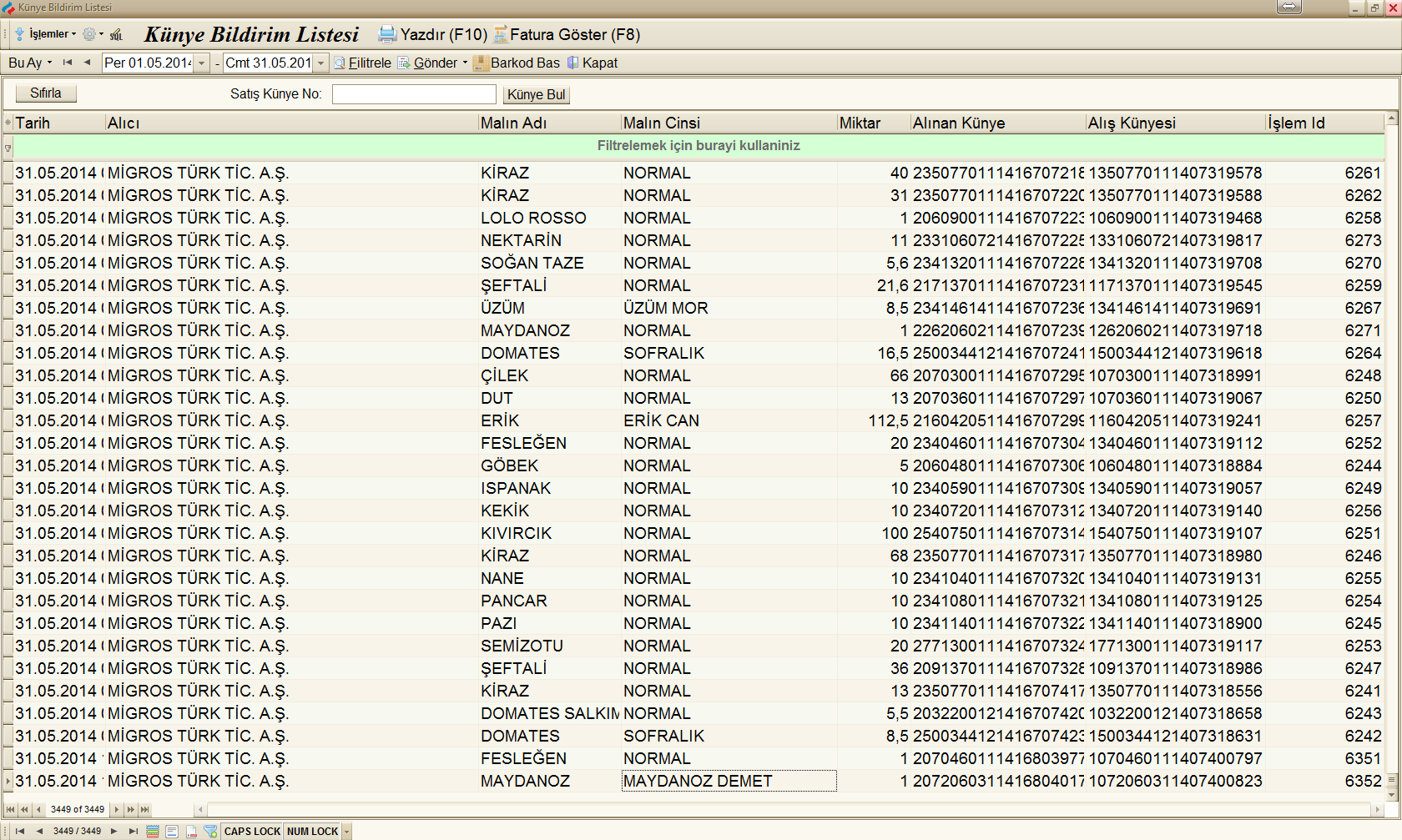Click the Sıfırla reset button
The height and width of the screenshot is (840, 1402).
pos(46,93)
